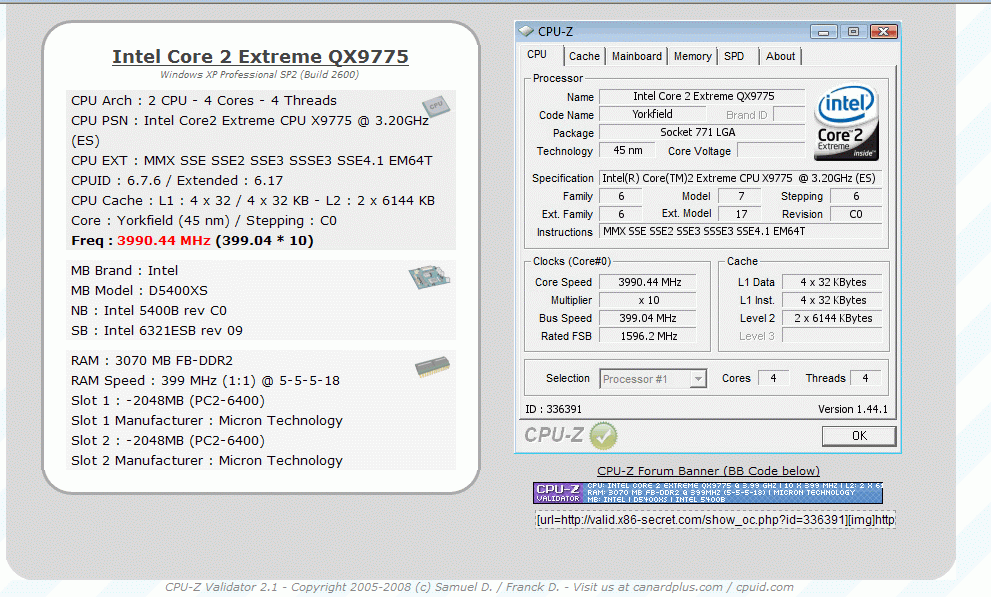The image size is (991, 597).
Task: Click the Revision C0 value
Action: click(856, 214)
